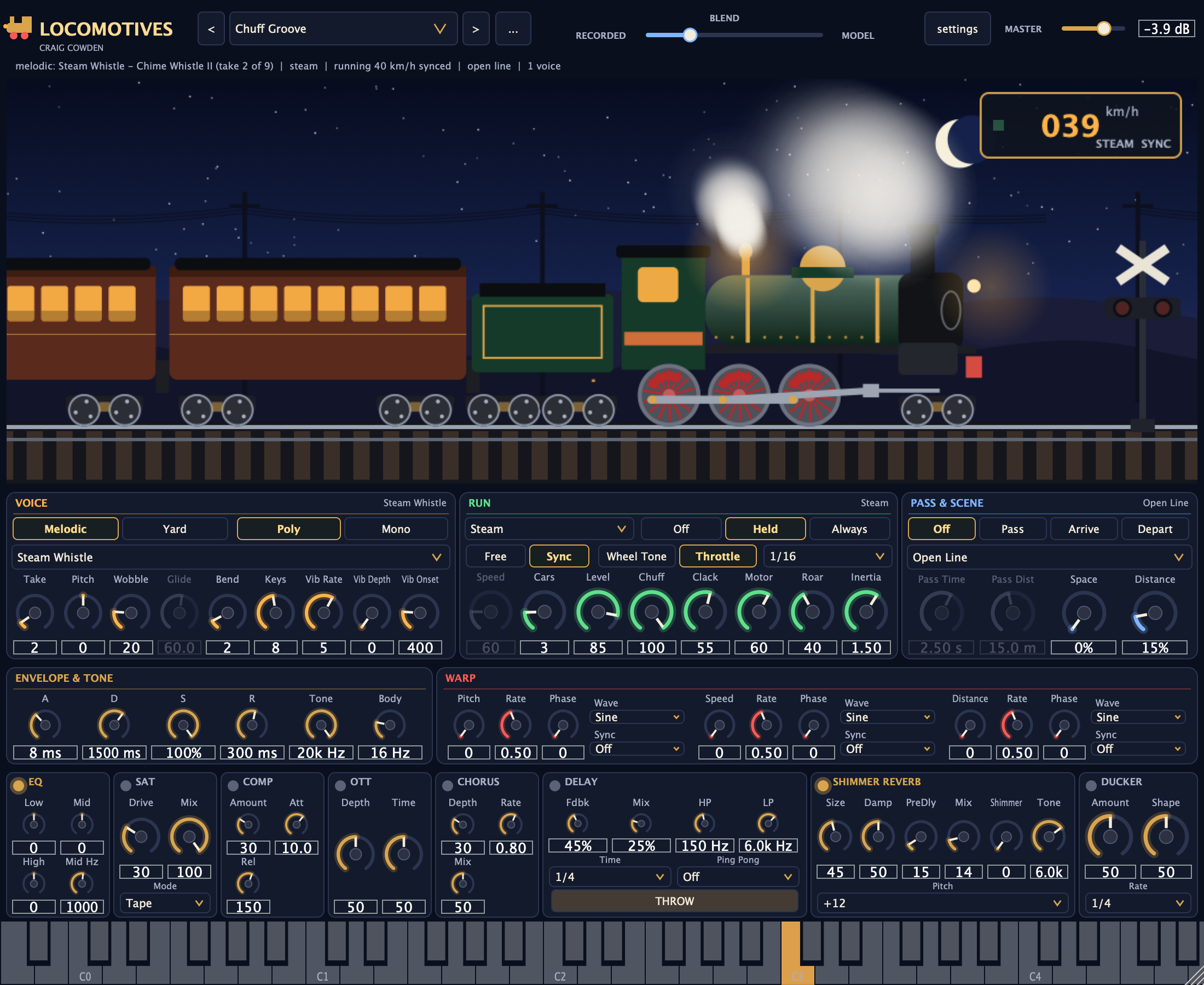1204x985 pixels.
Task: Select the Yard voice tab
Action: 175,529
